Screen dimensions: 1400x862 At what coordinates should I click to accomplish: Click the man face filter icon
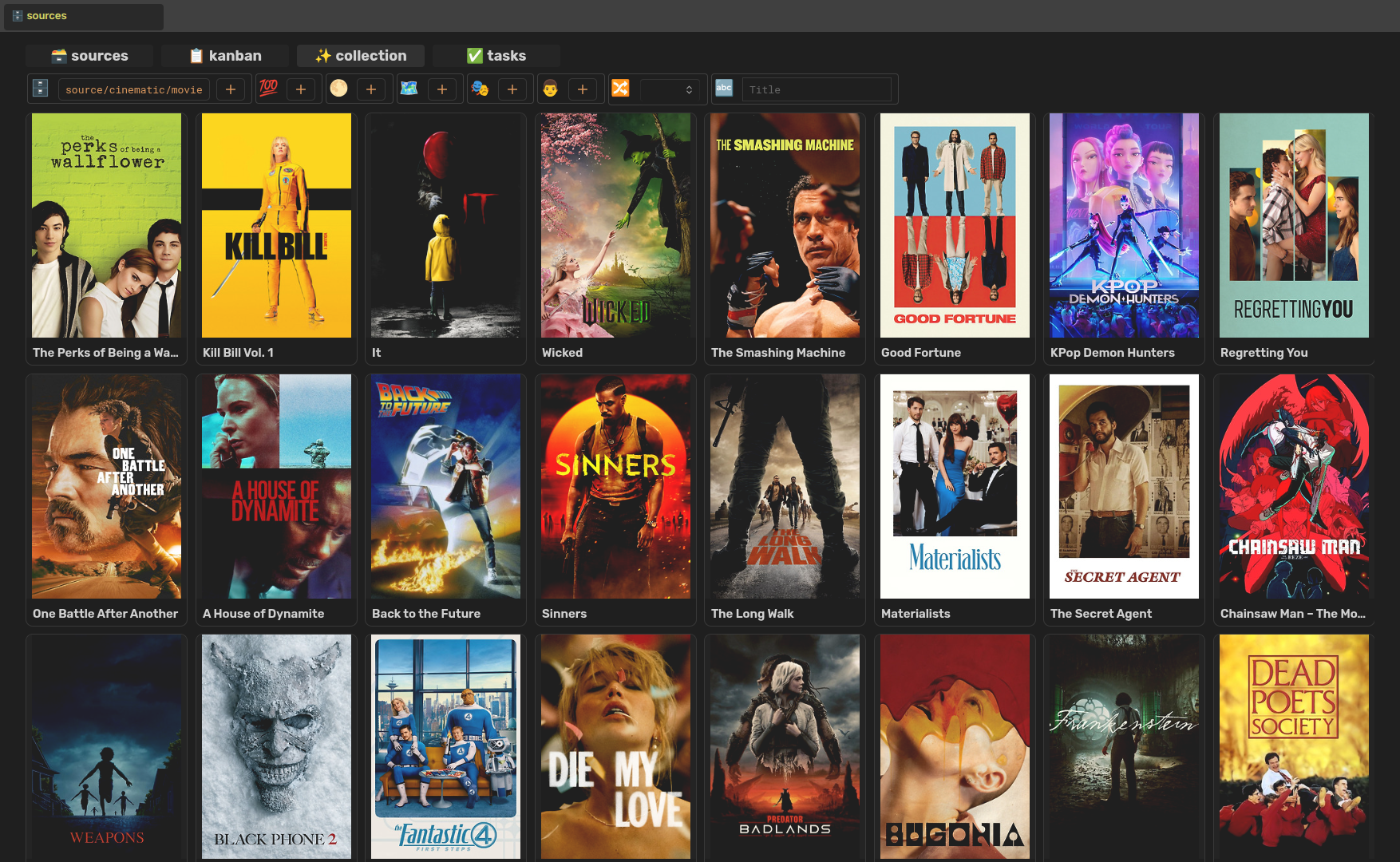(550, 89)
